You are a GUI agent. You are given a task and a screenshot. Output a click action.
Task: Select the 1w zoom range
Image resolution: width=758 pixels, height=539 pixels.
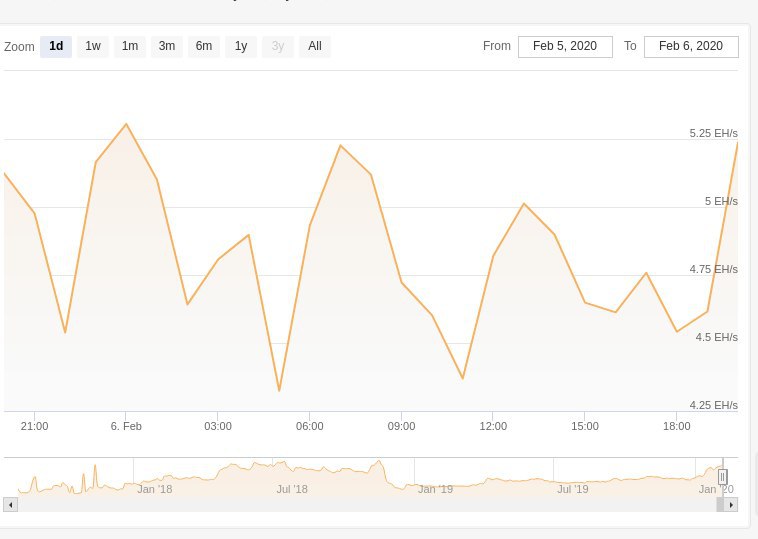click(93, 46)
